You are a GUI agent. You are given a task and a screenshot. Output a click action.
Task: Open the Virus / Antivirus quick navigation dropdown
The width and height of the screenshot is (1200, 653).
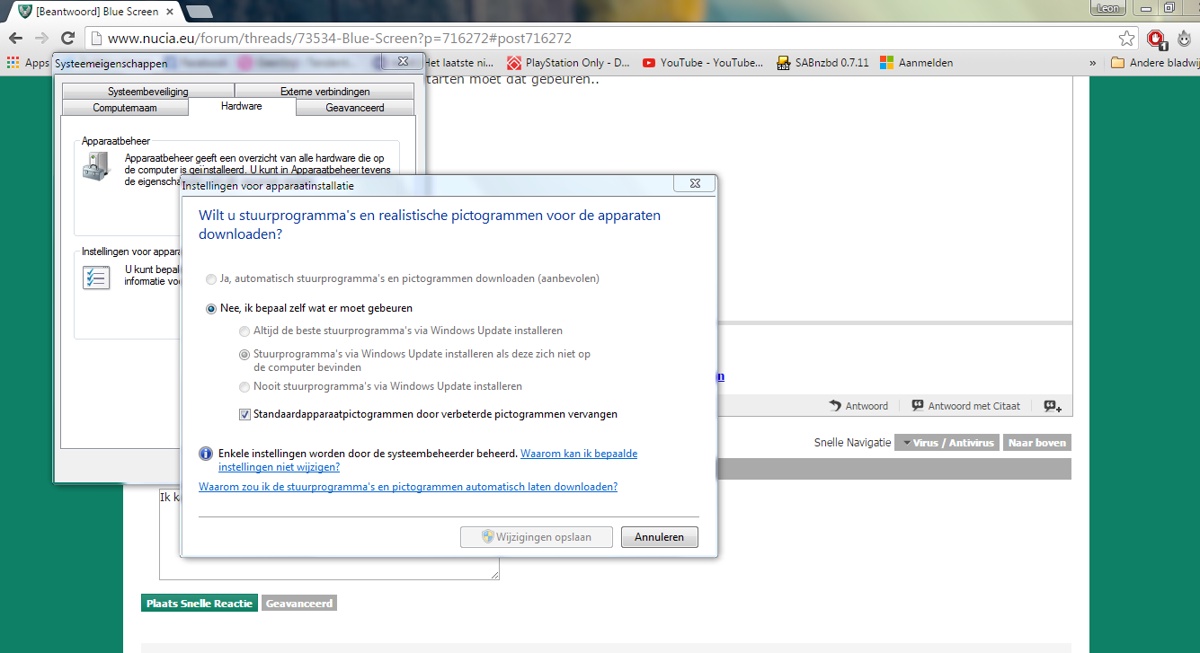point(946,442)
